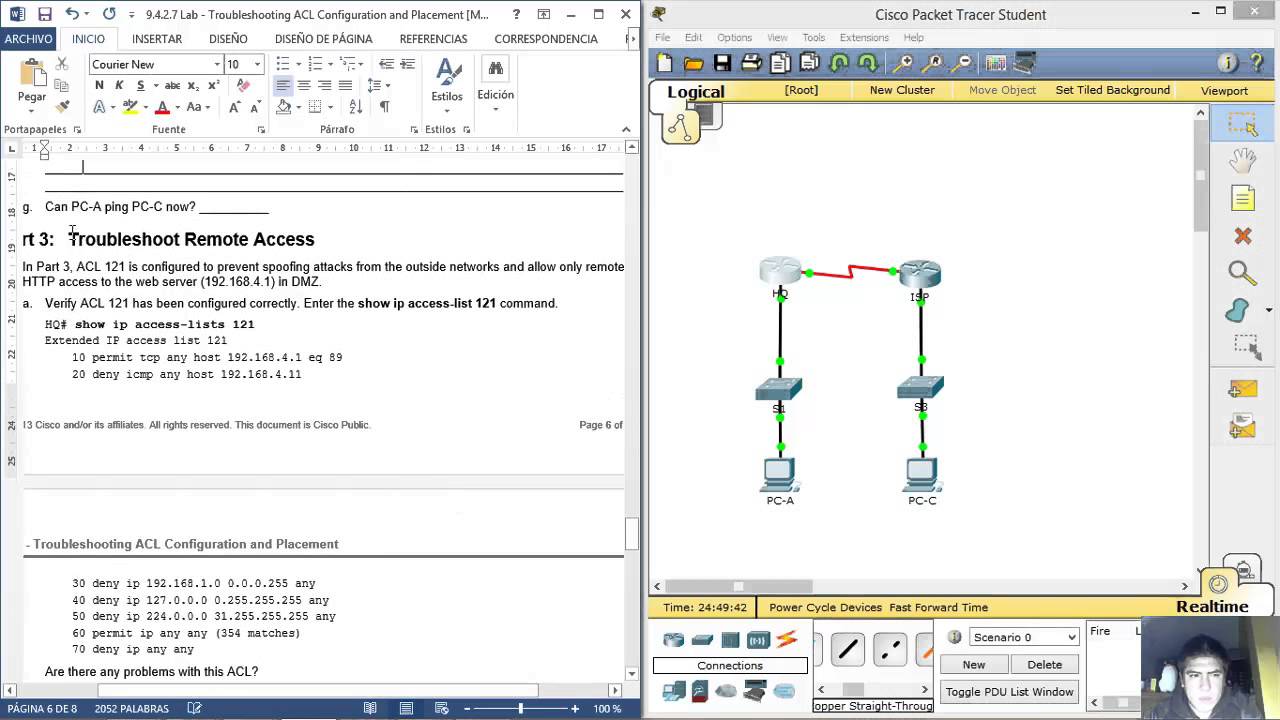Open Packet Tracer help question mark icon

tap(1258, 63)
